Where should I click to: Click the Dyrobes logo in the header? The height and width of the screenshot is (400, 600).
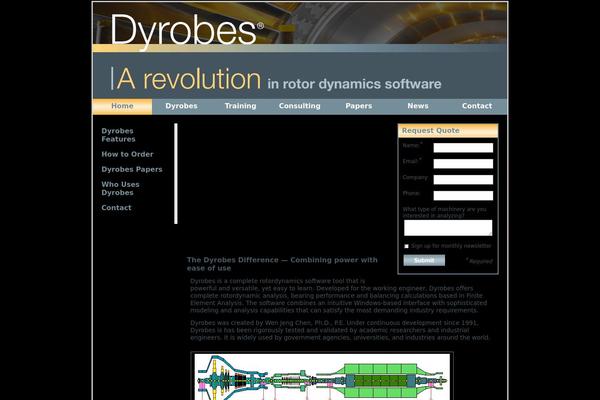[x=187, y=31]
